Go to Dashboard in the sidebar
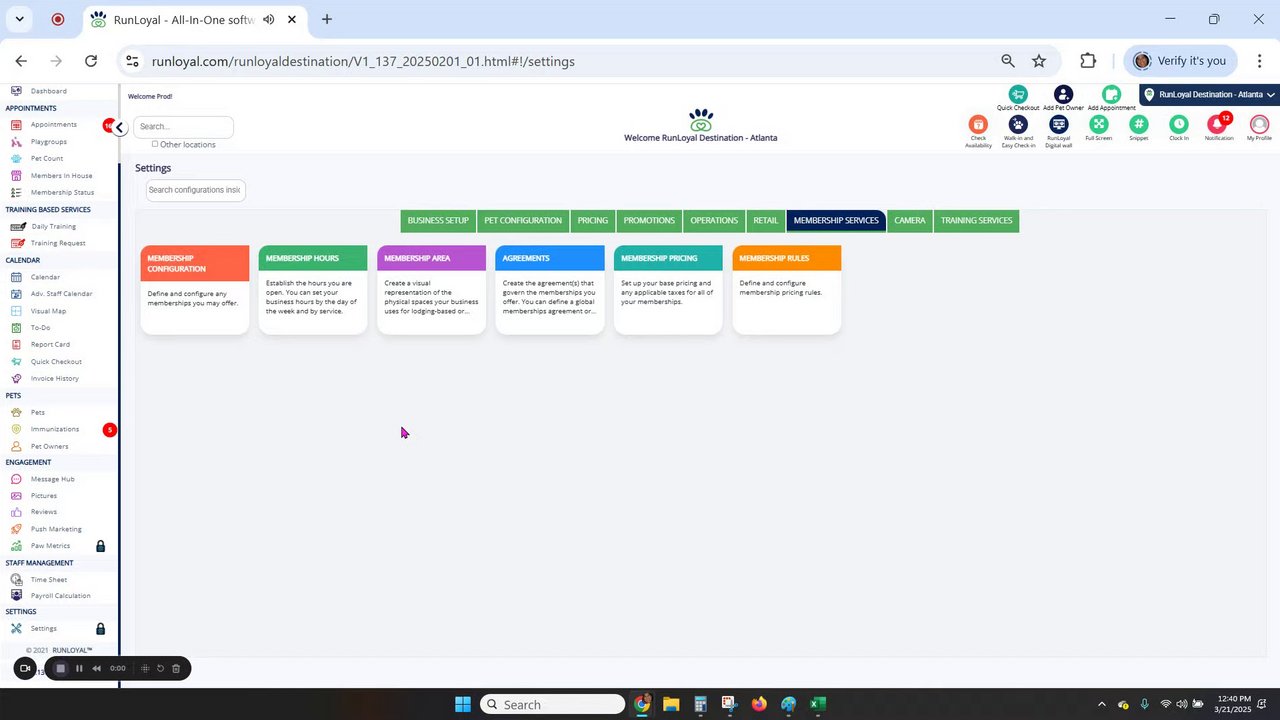The image size is (1280, 720). pos(48,91)
